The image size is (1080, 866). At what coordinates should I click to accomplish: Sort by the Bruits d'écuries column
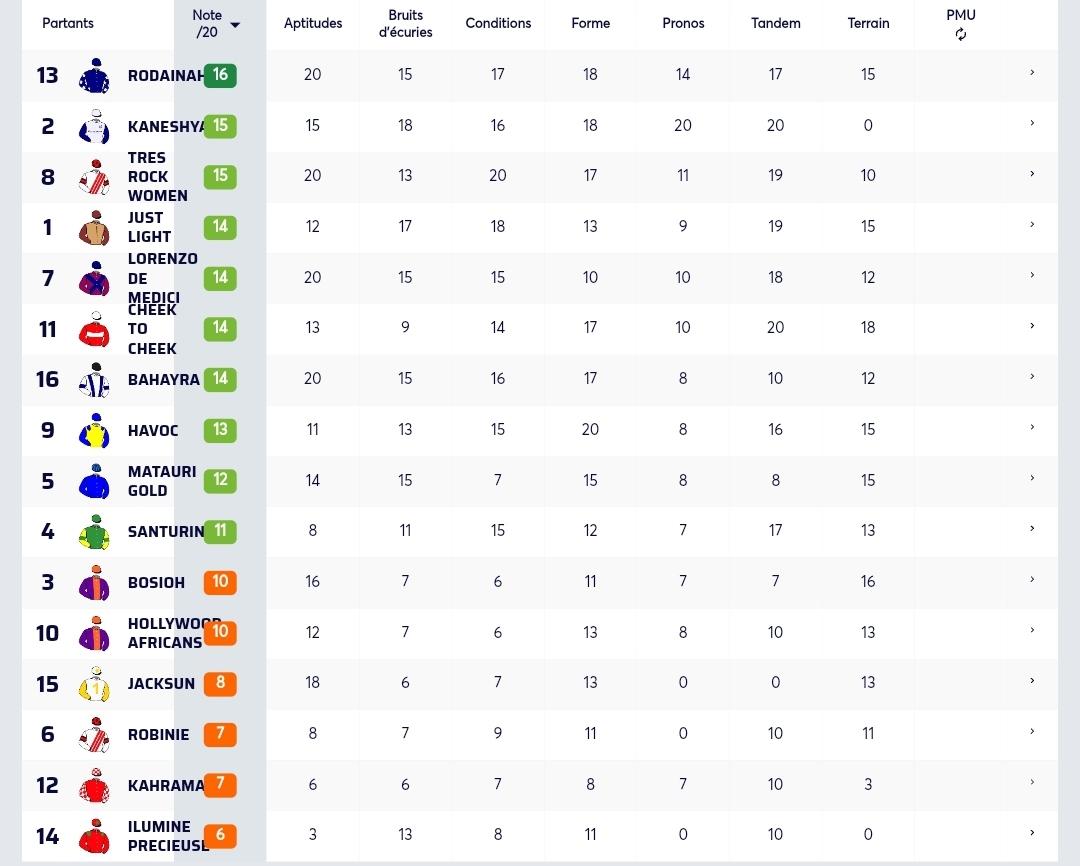(x=405, y=23)
